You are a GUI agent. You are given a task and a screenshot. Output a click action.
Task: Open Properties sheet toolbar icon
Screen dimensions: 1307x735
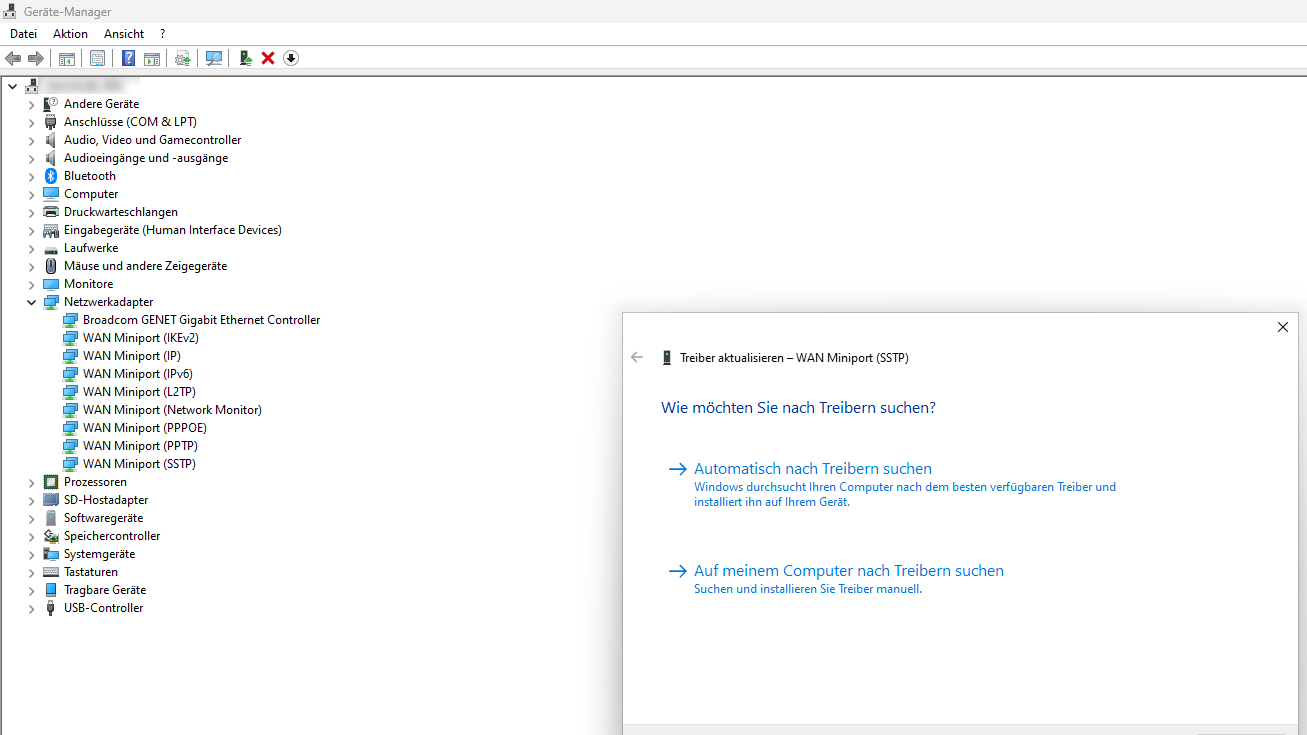(97, 58)
